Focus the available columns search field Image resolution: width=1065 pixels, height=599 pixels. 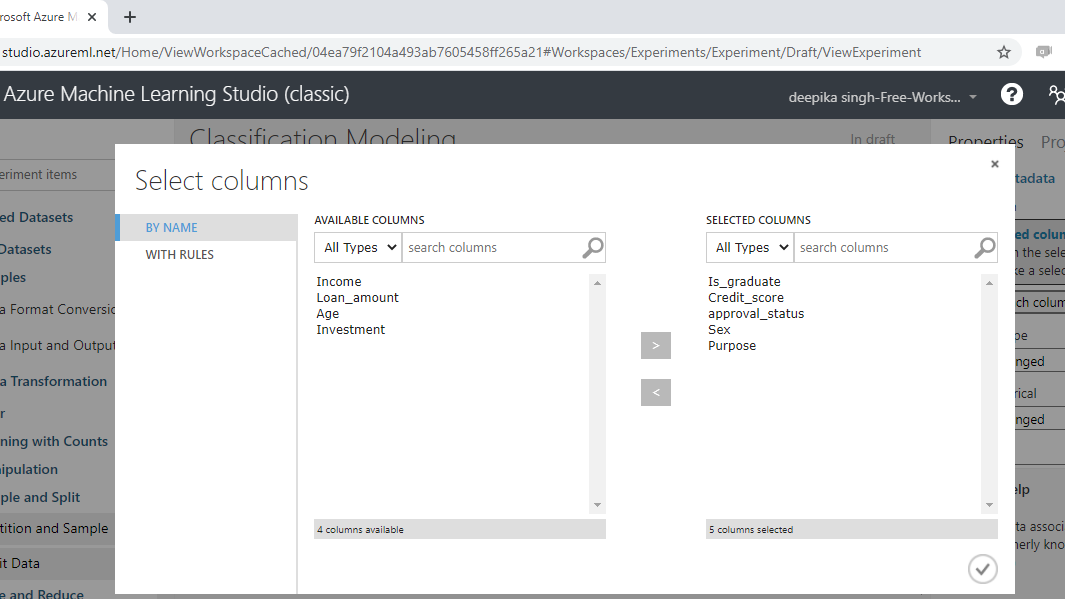(492, 248)
